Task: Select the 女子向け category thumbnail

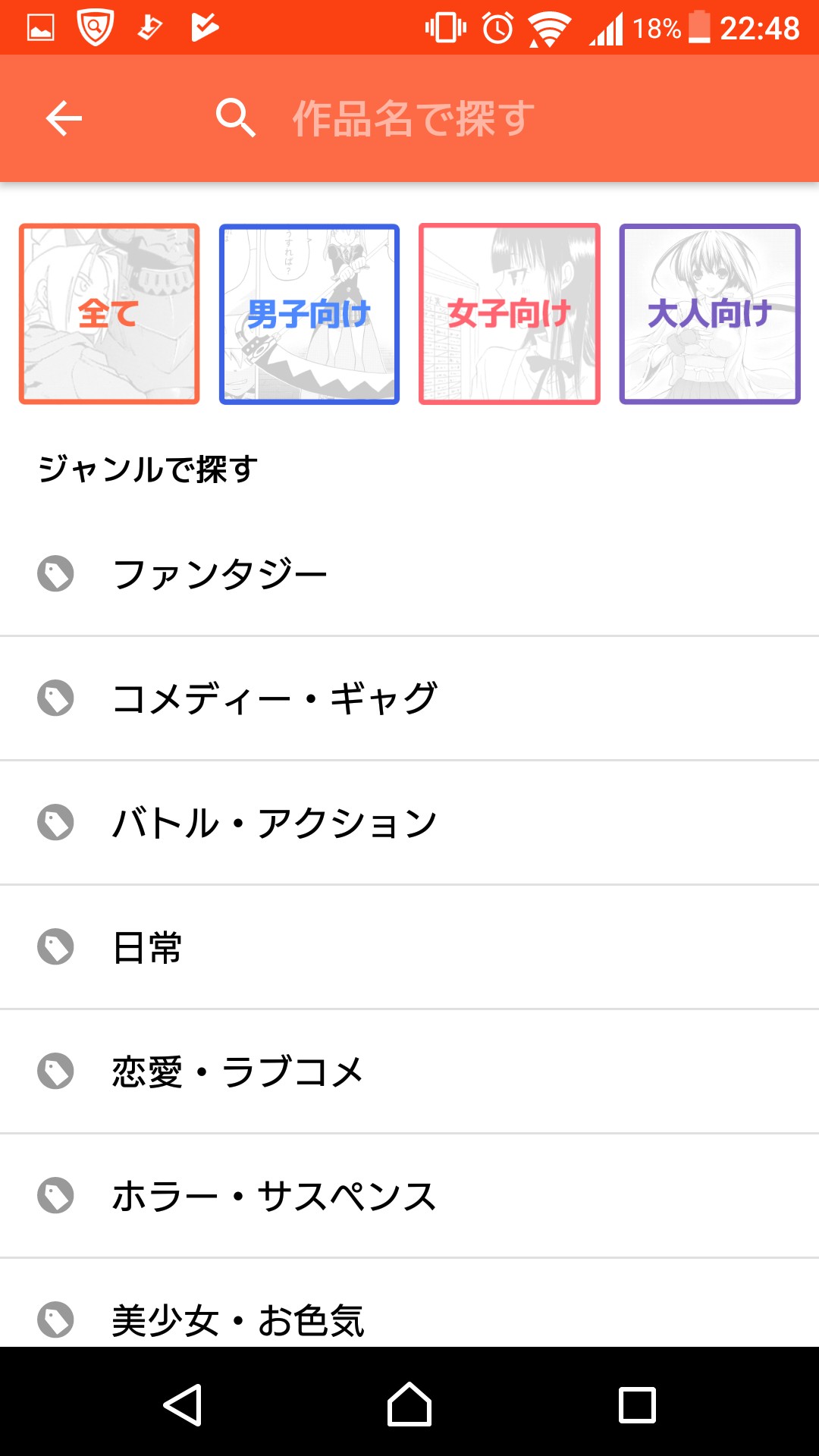Action: coord(510,314)
